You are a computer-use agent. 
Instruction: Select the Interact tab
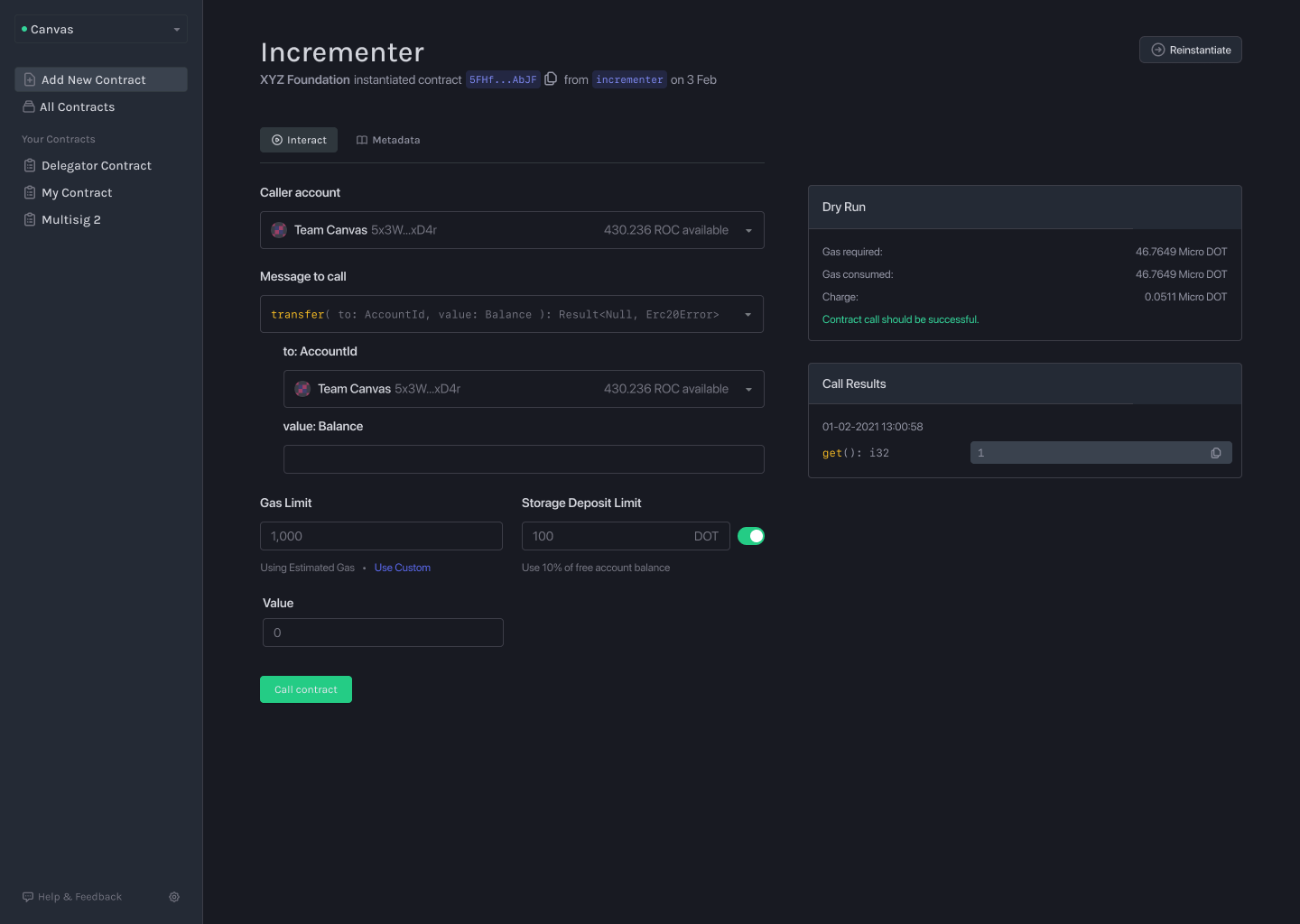tap(299, 140)
